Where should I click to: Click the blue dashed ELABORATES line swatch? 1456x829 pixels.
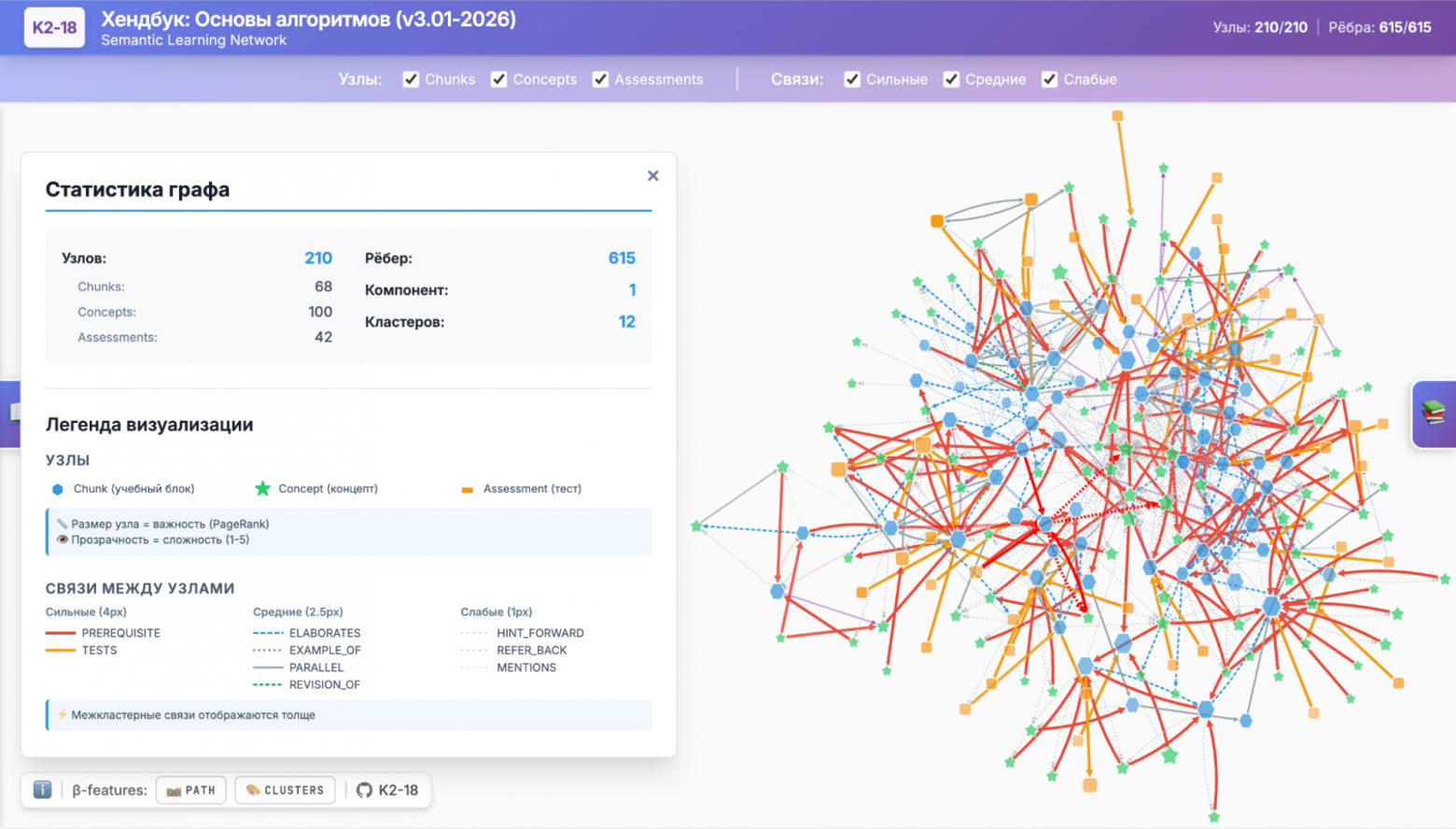click(x=268, y=633)
